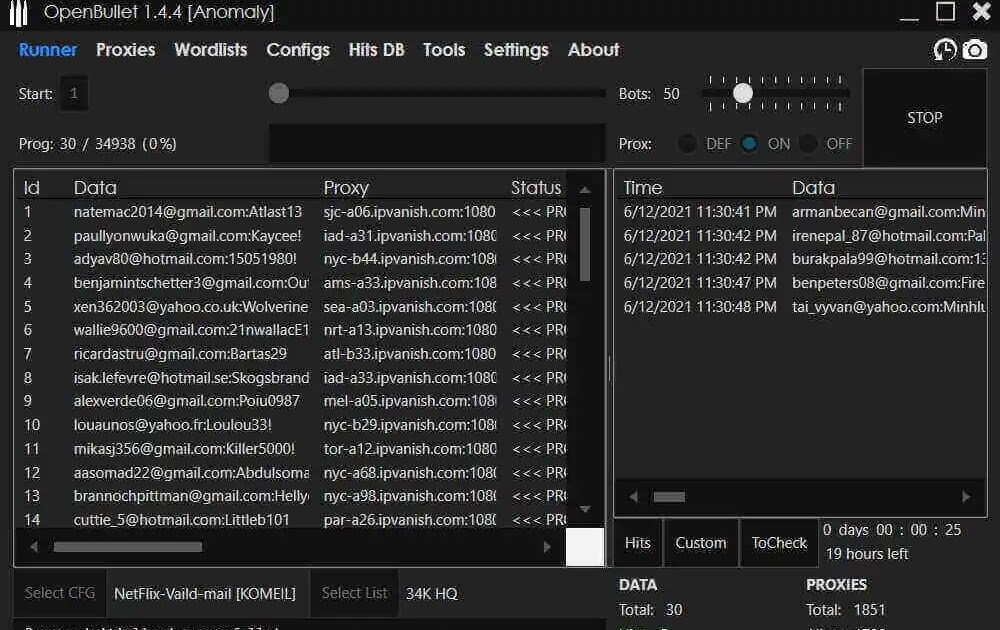The height and width of the screenshot is (630, 1000).
Task: Click the '19 hours left' estimate text
Action: pos(867,553)
